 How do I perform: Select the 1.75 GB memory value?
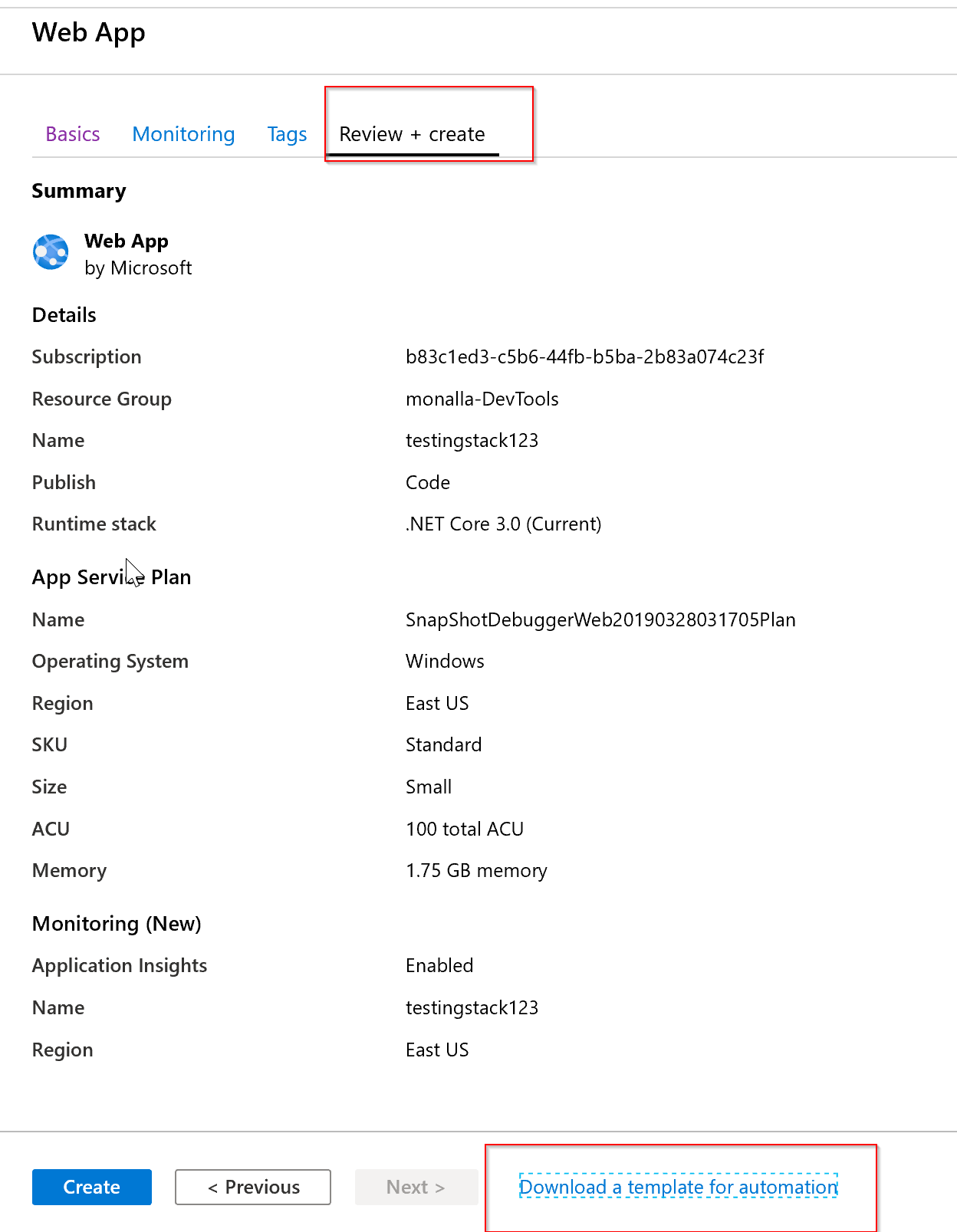tap(476, 870)
